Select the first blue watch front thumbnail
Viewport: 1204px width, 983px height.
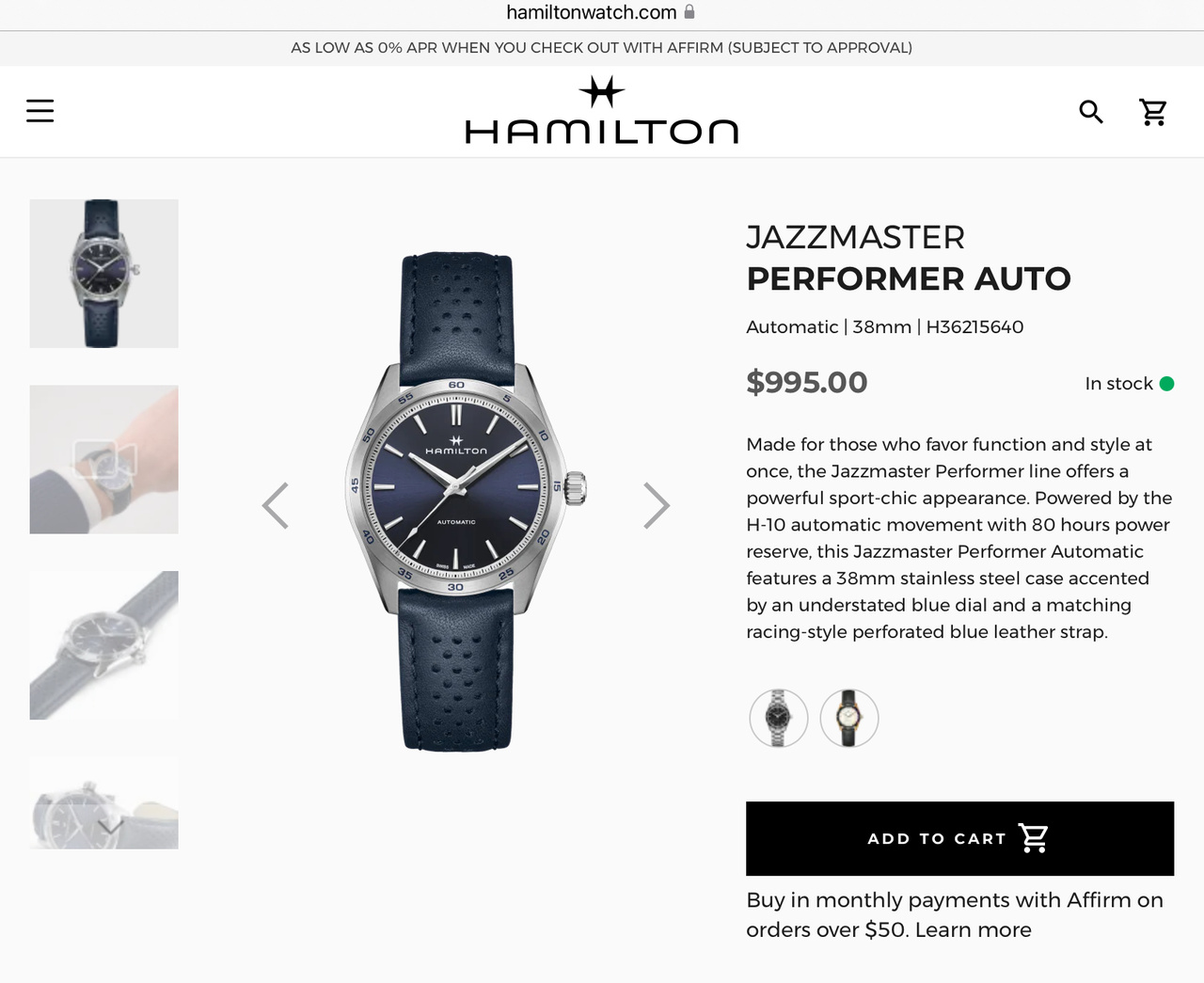coord(103,274)
